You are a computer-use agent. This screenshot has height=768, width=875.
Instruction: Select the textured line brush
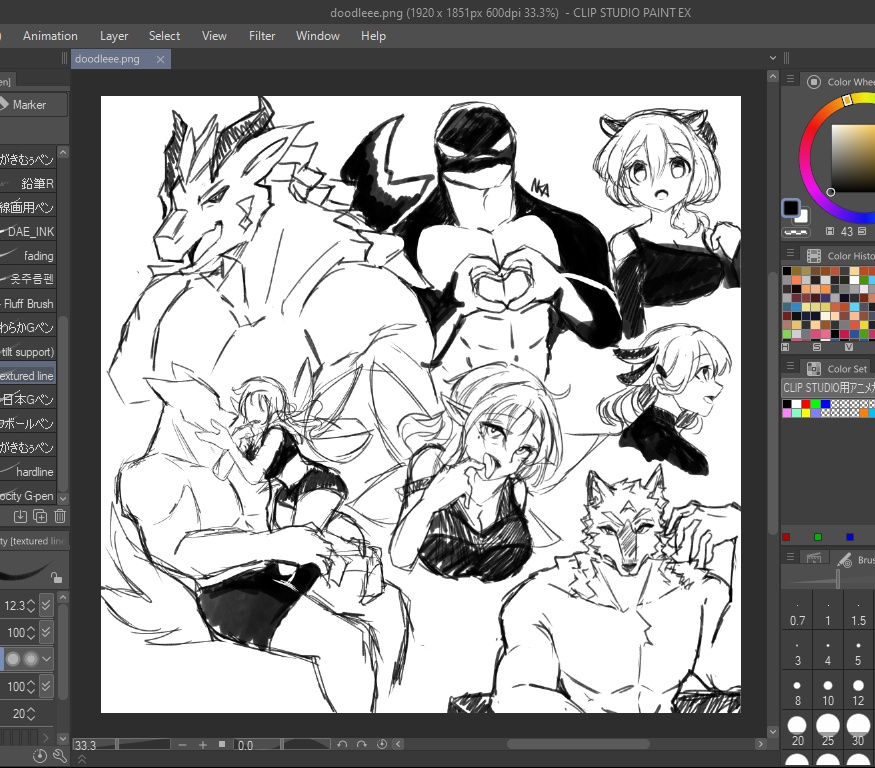(28, 376)
